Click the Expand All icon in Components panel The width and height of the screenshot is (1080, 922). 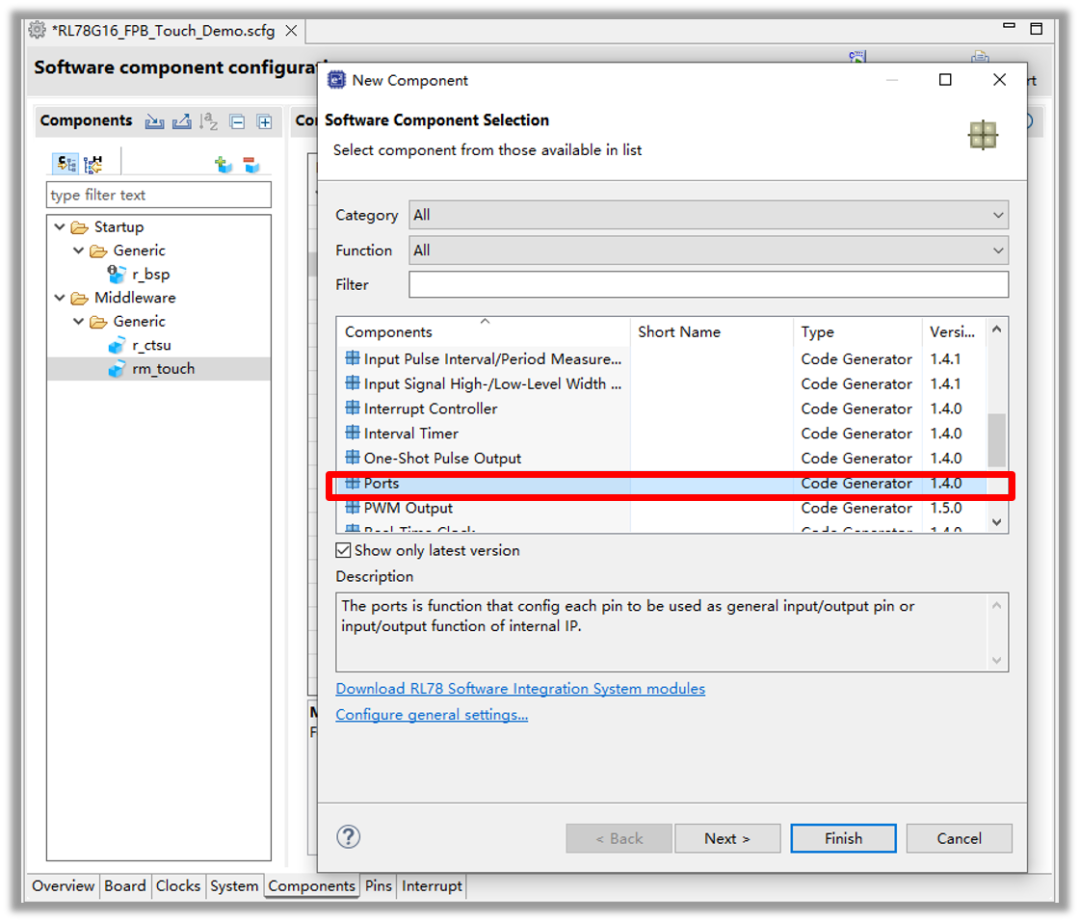264,122
